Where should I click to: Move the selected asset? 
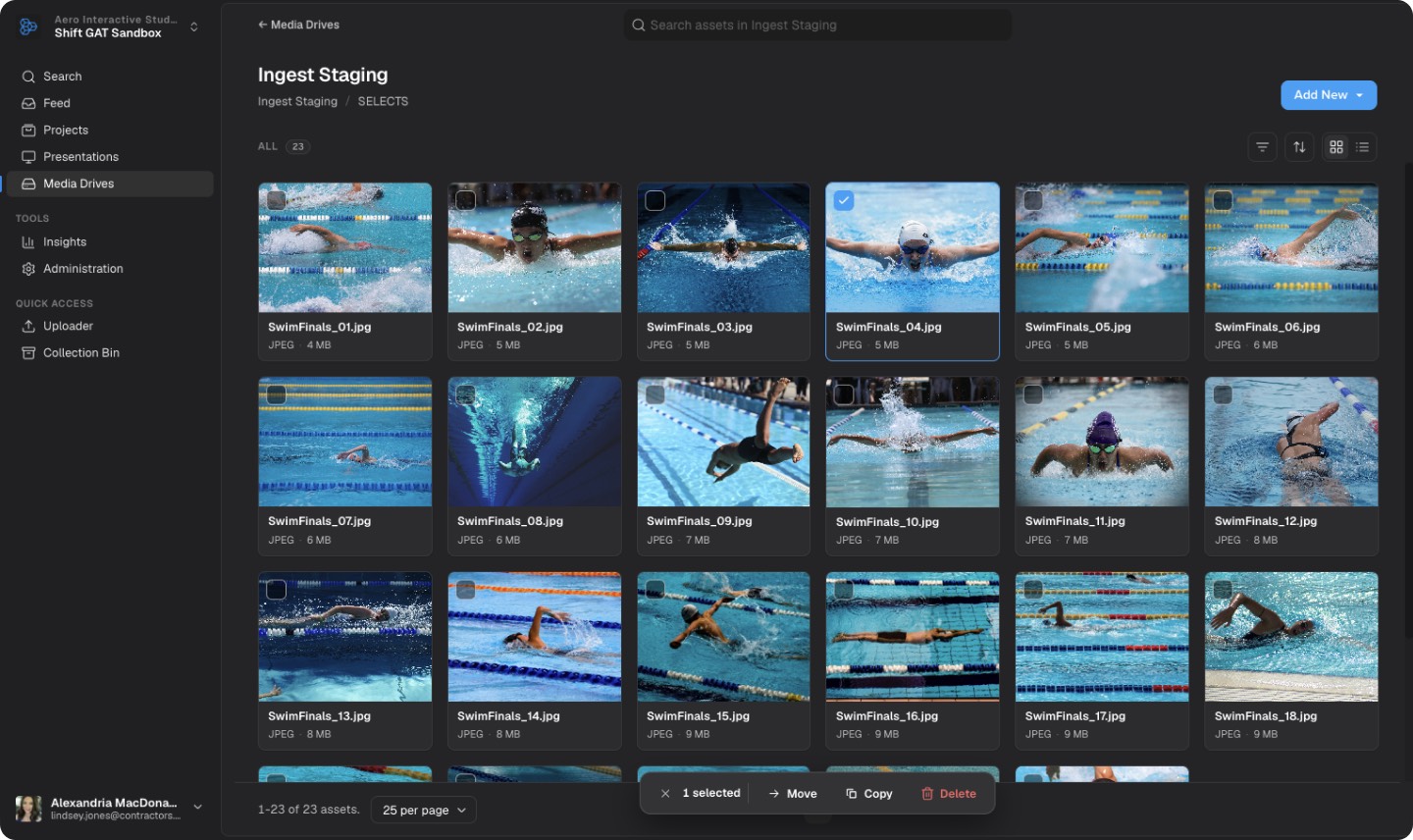793,794
